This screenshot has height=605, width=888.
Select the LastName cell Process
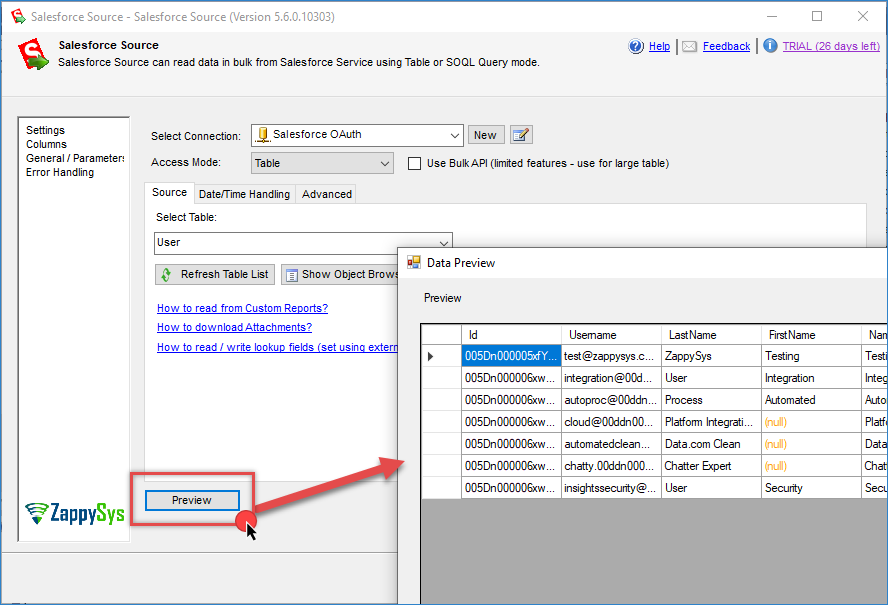pos(711,401)
